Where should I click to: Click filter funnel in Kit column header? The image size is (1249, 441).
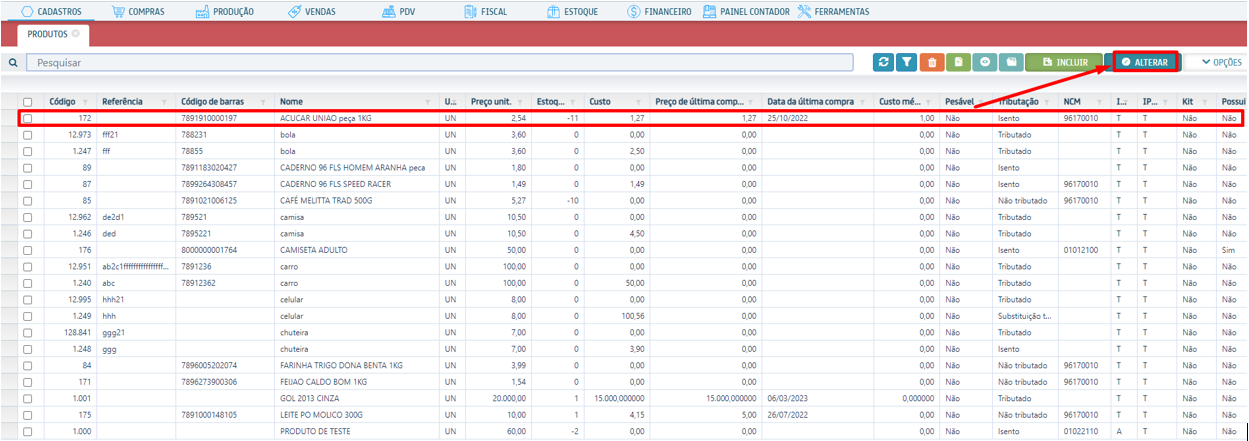click(x=1207, y=102)
